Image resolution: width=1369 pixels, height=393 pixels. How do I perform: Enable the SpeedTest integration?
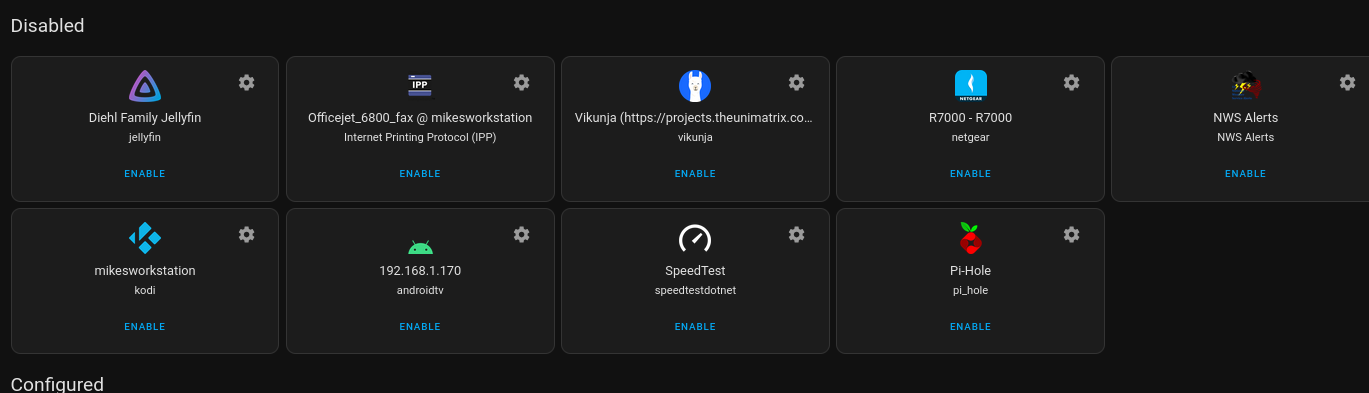pyautogui.click(x=695, y=327)
